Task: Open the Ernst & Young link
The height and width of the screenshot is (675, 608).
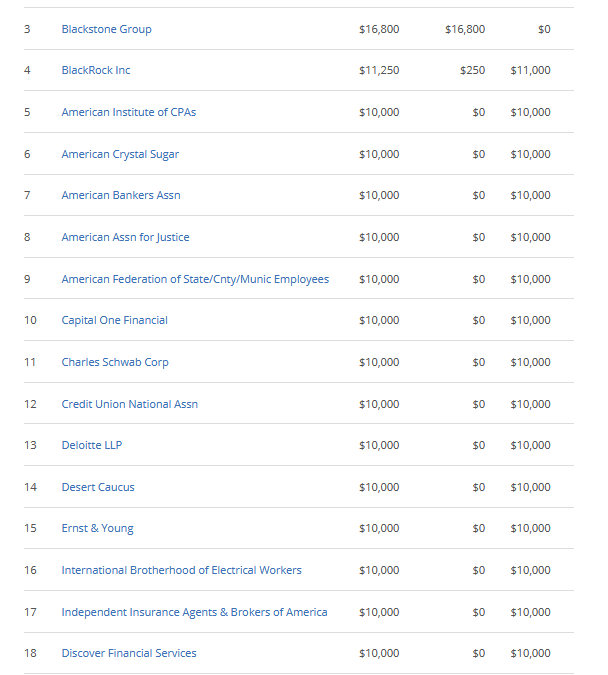Action: 97,528
